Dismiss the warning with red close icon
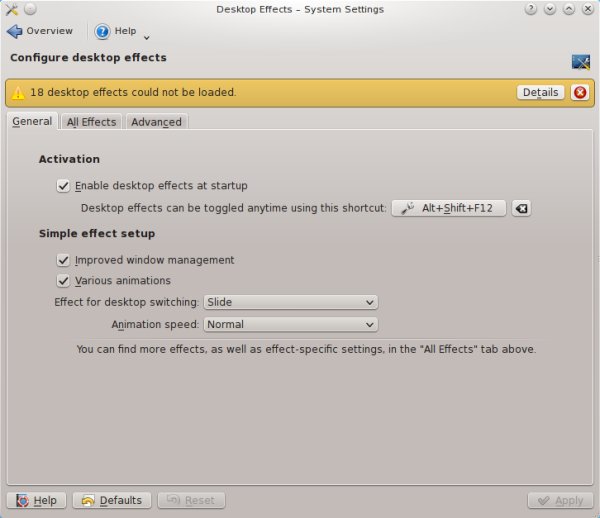This screenshot has width=600, height=518. point(580,92)
